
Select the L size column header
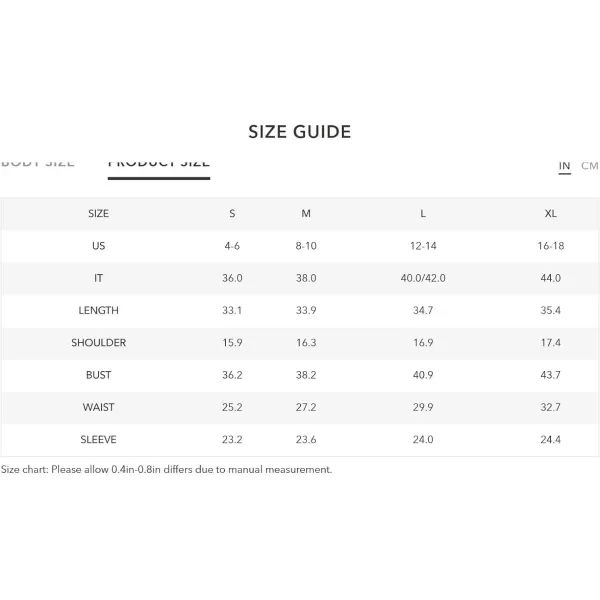pyautogui.click(x=423, y=214)
